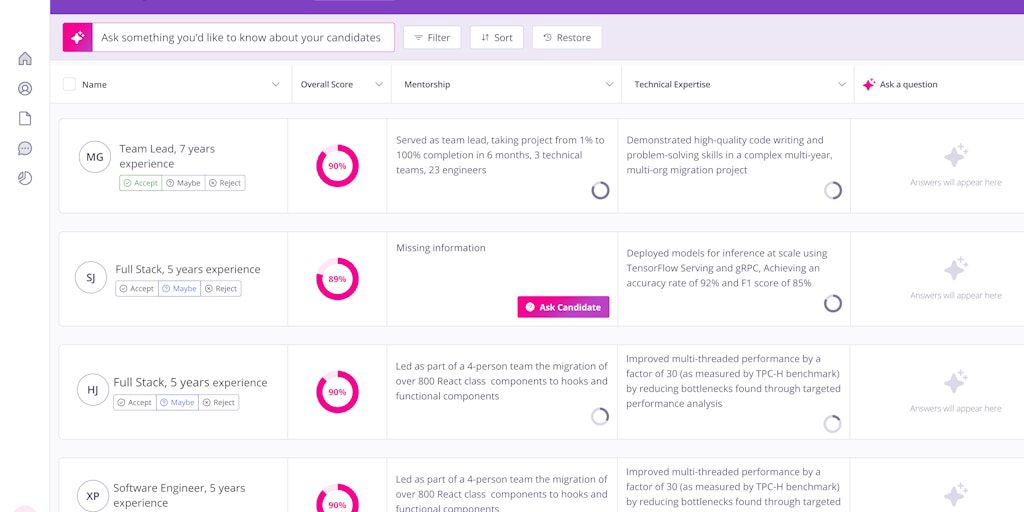Mark candidate MG as Accept
Viewport: 1024px width, 512px height.
140,183
